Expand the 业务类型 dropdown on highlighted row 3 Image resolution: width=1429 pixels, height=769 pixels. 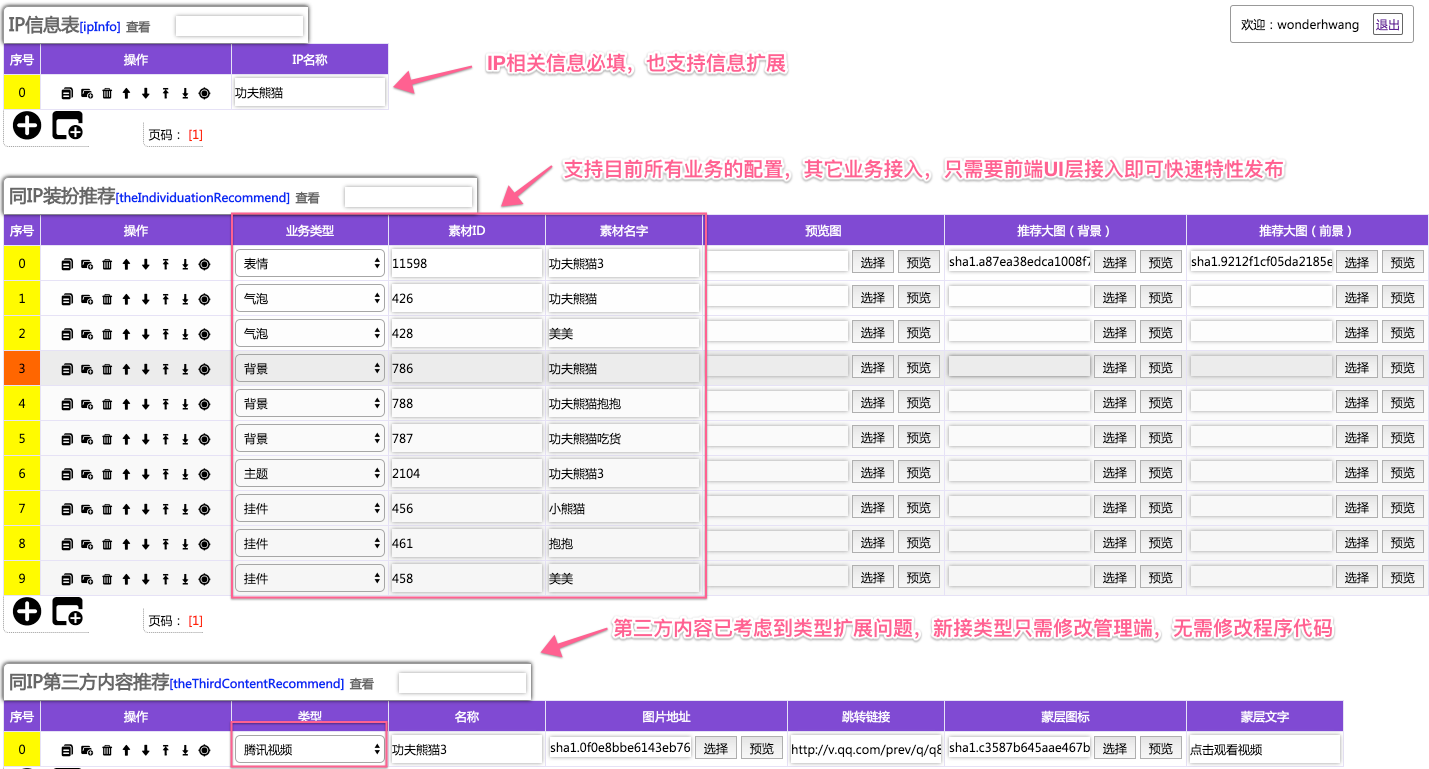click(x=309, y=367)
